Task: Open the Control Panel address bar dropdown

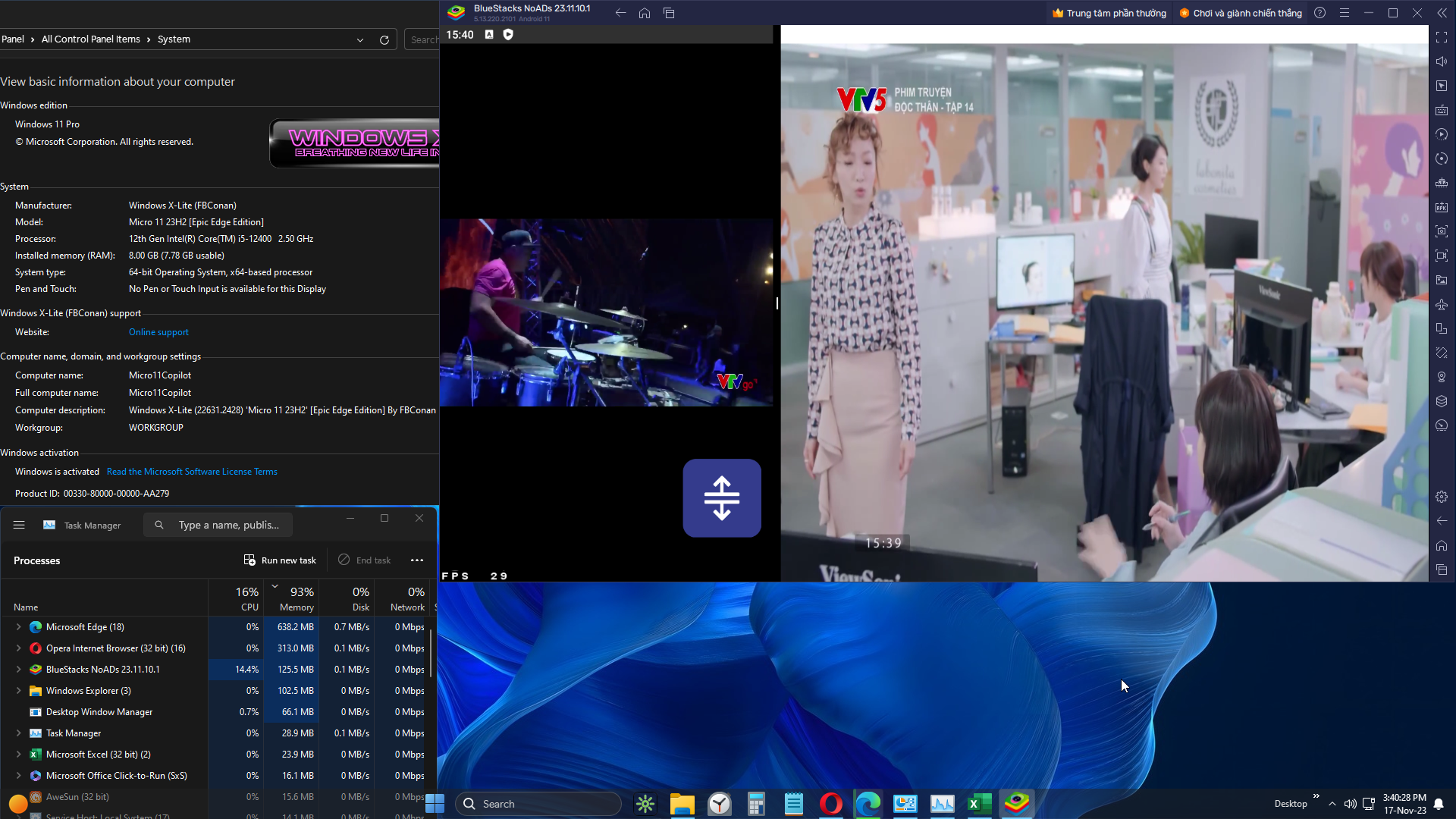Action: pos(360,39)
